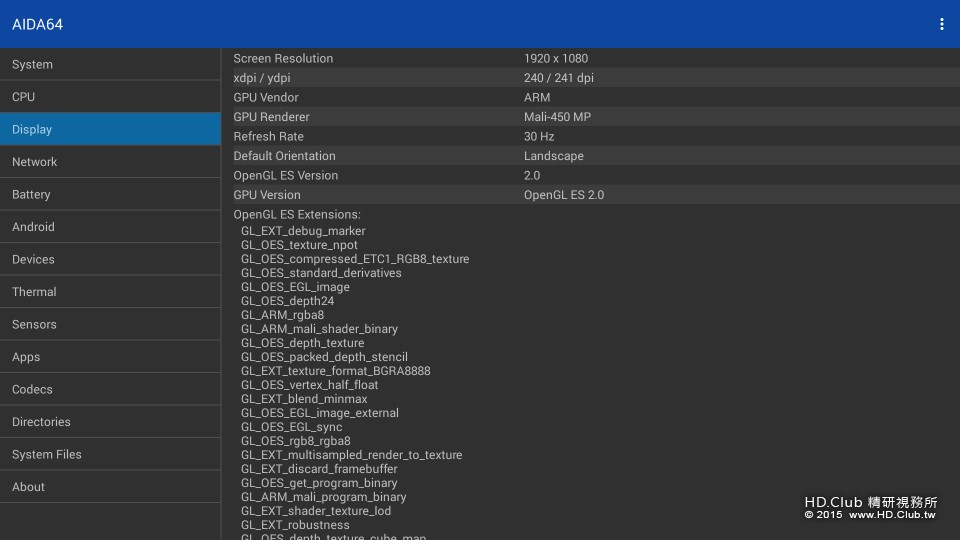960x540 pixels.
Task: Select GL_ARM_mali_program_binary entry
Action: 323,497
